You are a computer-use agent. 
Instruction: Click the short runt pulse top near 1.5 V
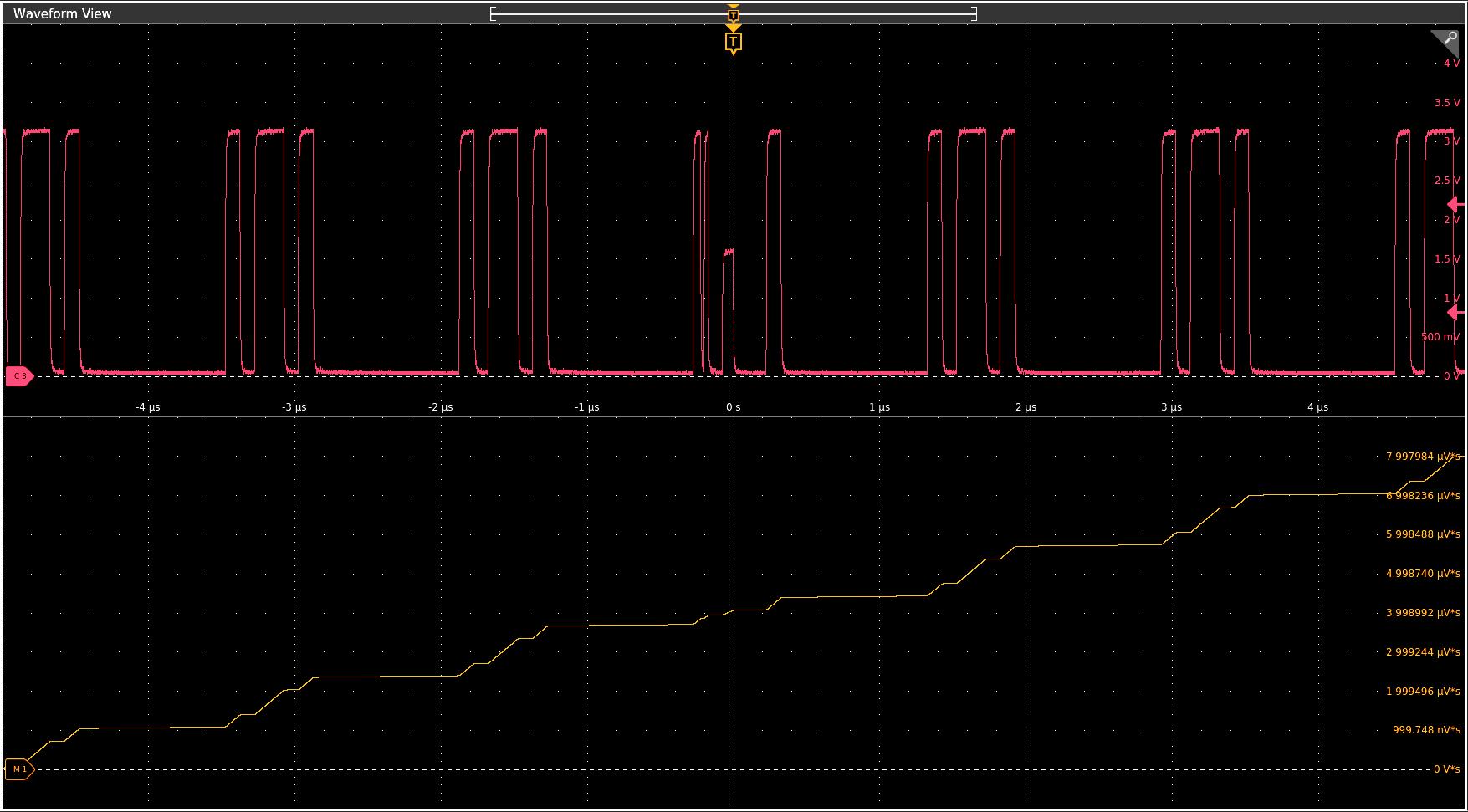pos(729,251)
